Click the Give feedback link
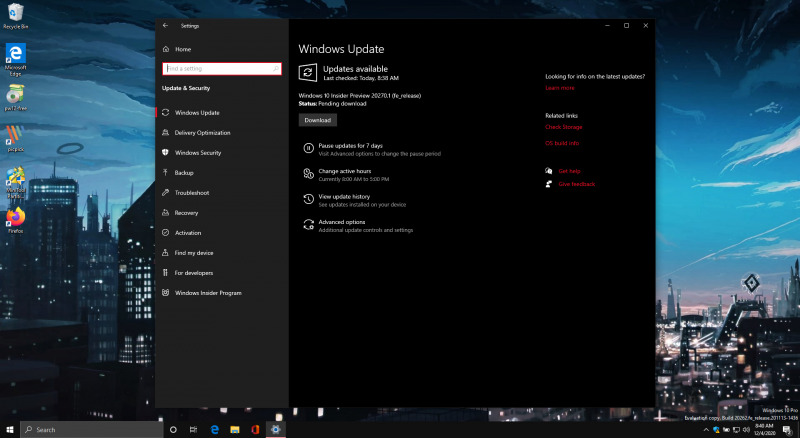 (577, 184)
